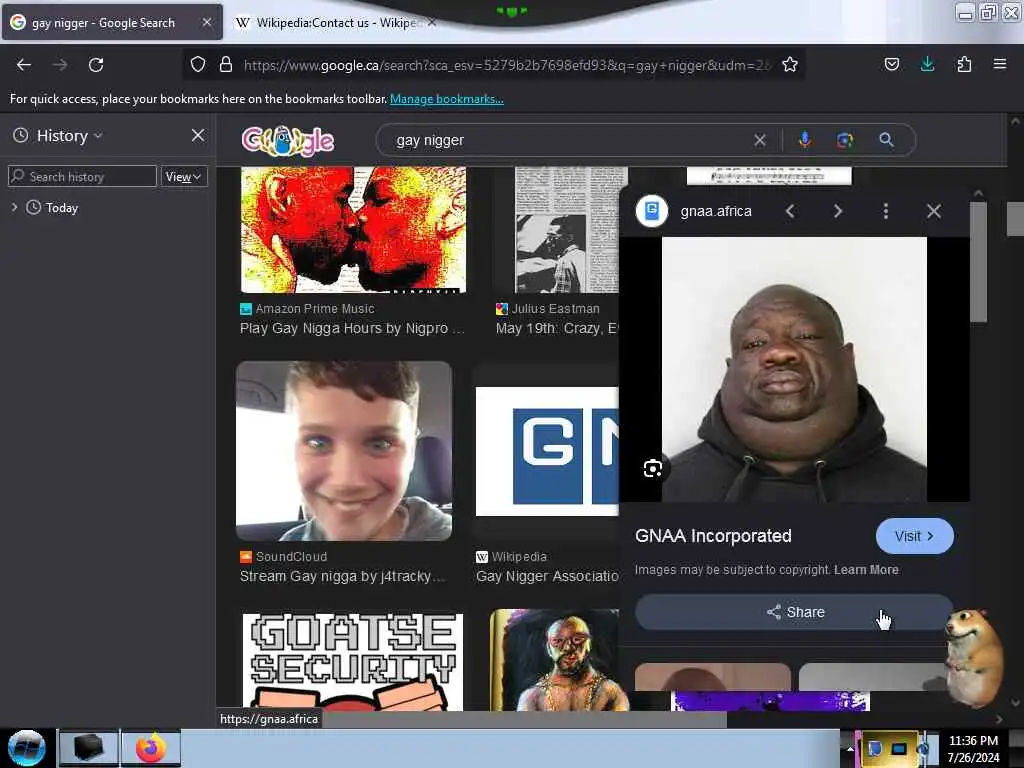Screen dimensions: 1024x768
Task: Open the smiling boy thumbnail
Action: click(344, 451)
